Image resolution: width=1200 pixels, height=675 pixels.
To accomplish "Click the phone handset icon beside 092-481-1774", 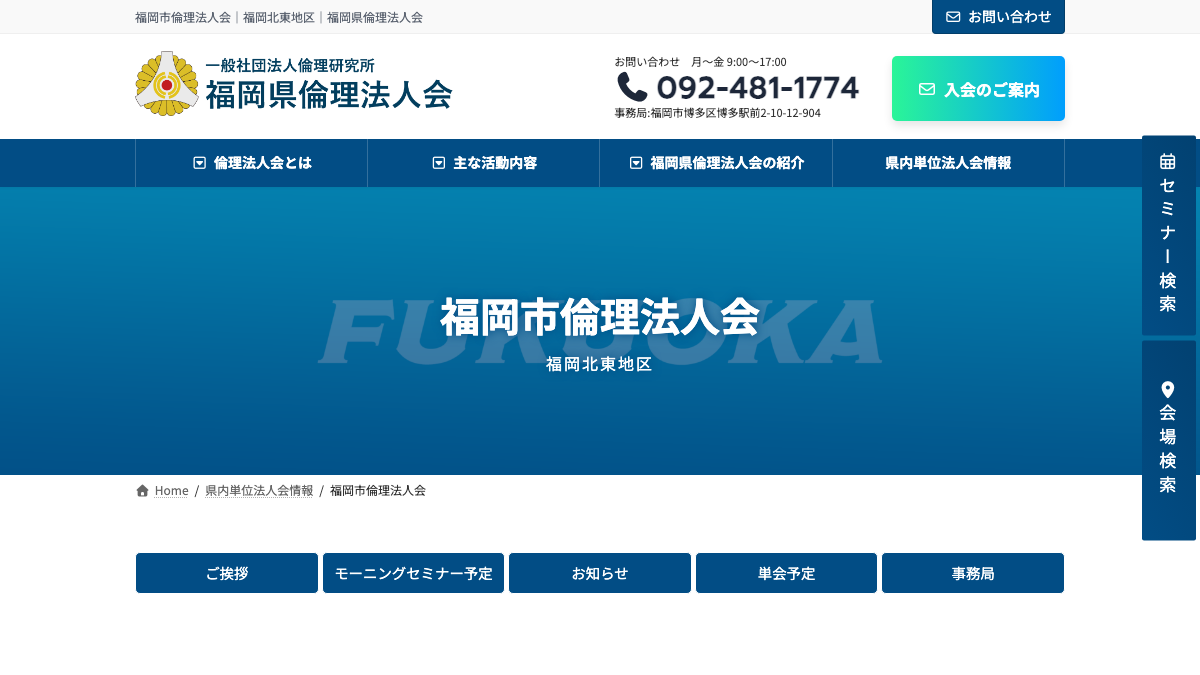I will coord(632,87).
